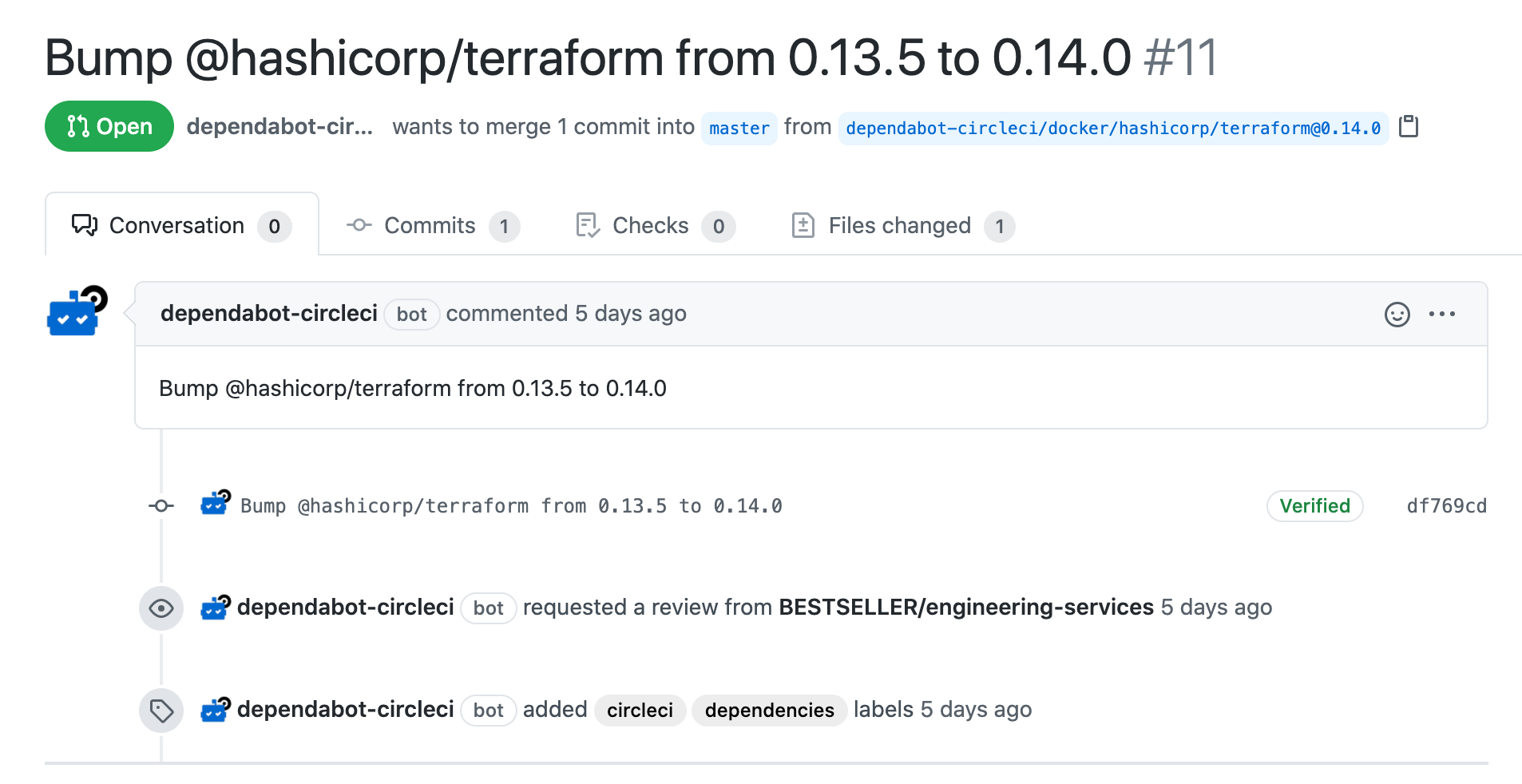Click the circleci label
Viewport: 1522px width, 784px height.
640,710
